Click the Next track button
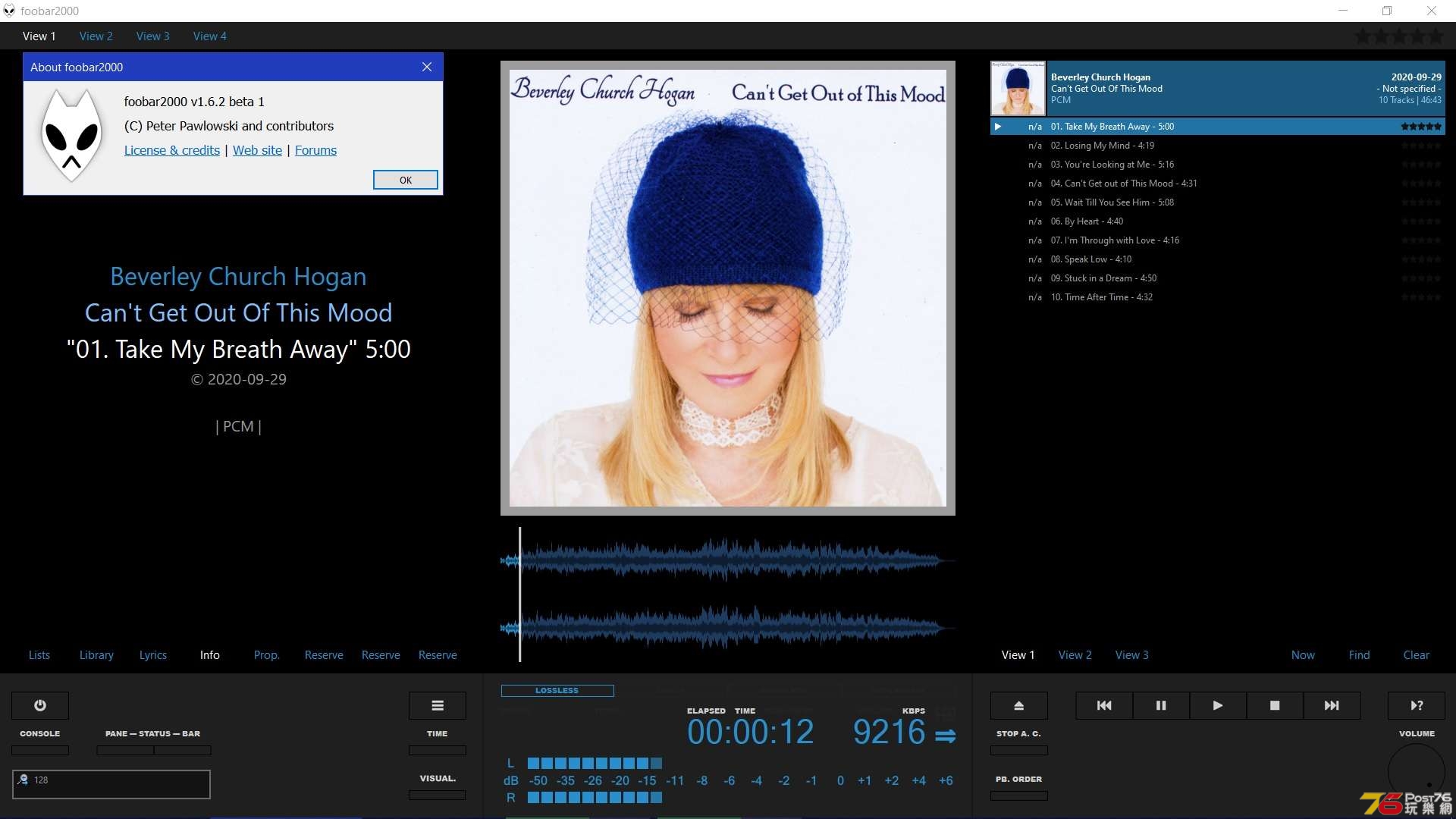 point(1332,705)
